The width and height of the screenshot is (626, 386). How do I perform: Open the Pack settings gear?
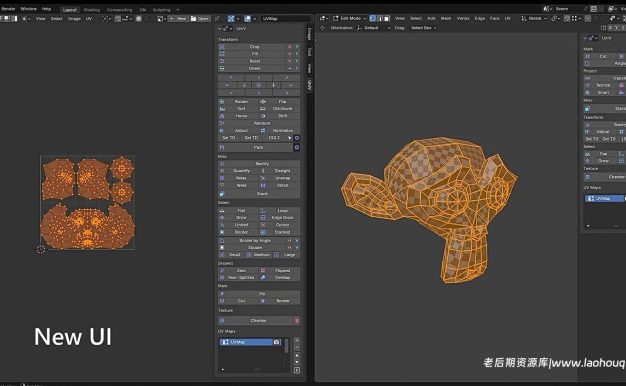click(297, 147)
